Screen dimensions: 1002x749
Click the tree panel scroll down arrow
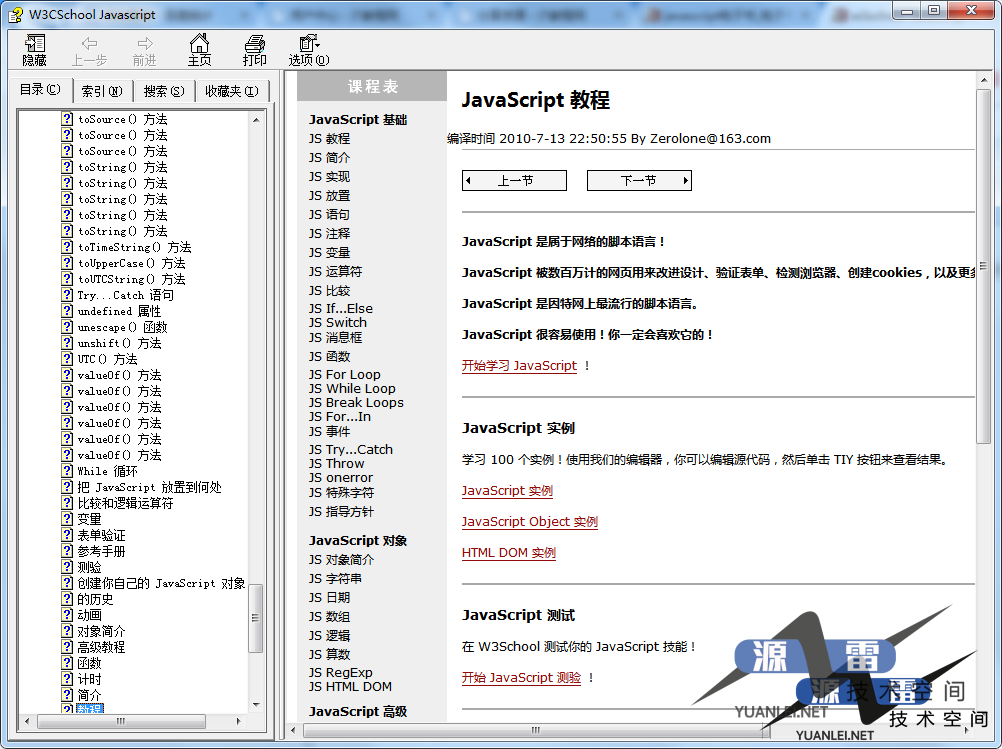(x=256, y=704)
